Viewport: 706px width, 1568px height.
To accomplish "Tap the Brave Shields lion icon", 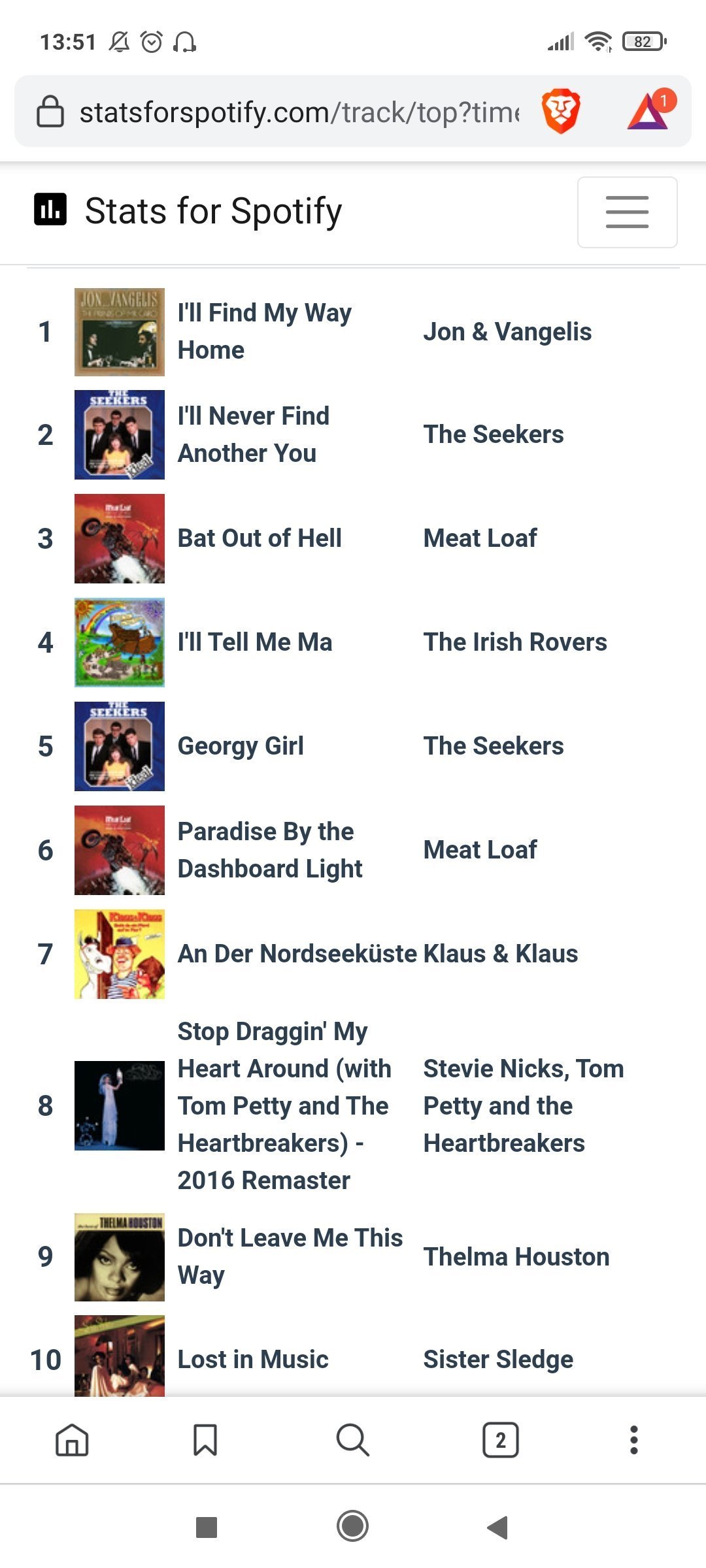I will pos(561,111).
